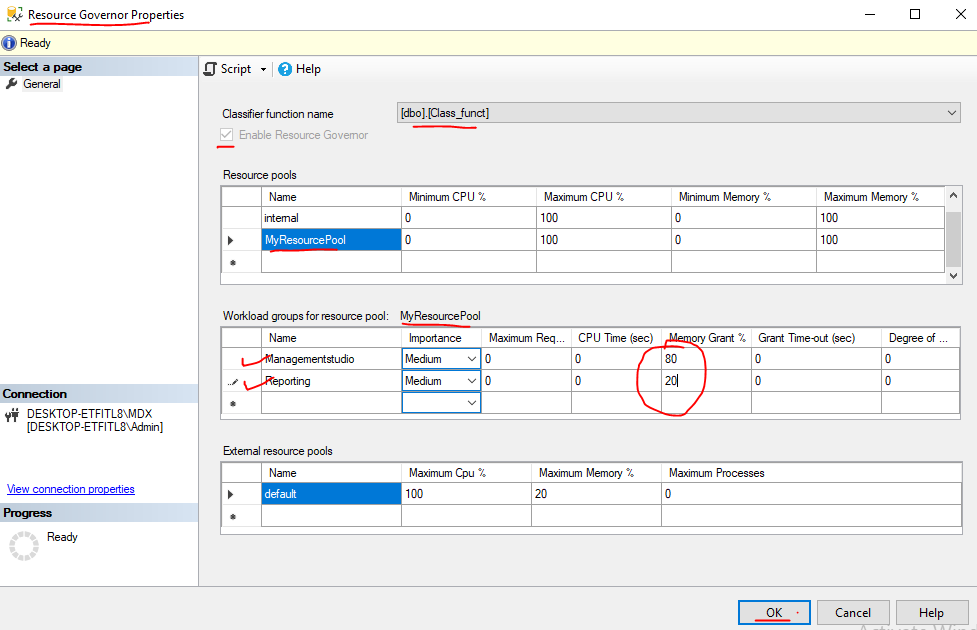Click the progress spinner icon
This screenshot has height=630, width=977.
pos(24,546)
